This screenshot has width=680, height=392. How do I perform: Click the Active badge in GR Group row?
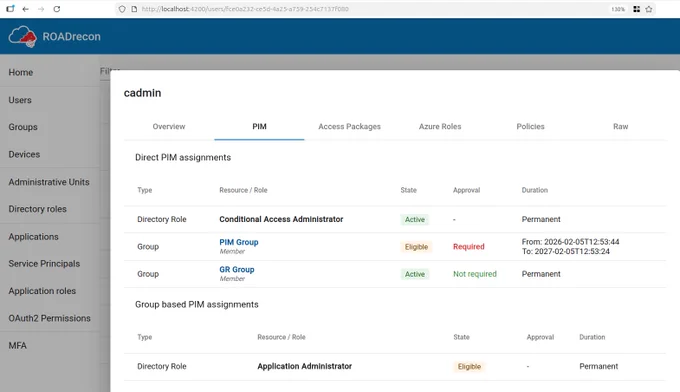pos(415,274)
